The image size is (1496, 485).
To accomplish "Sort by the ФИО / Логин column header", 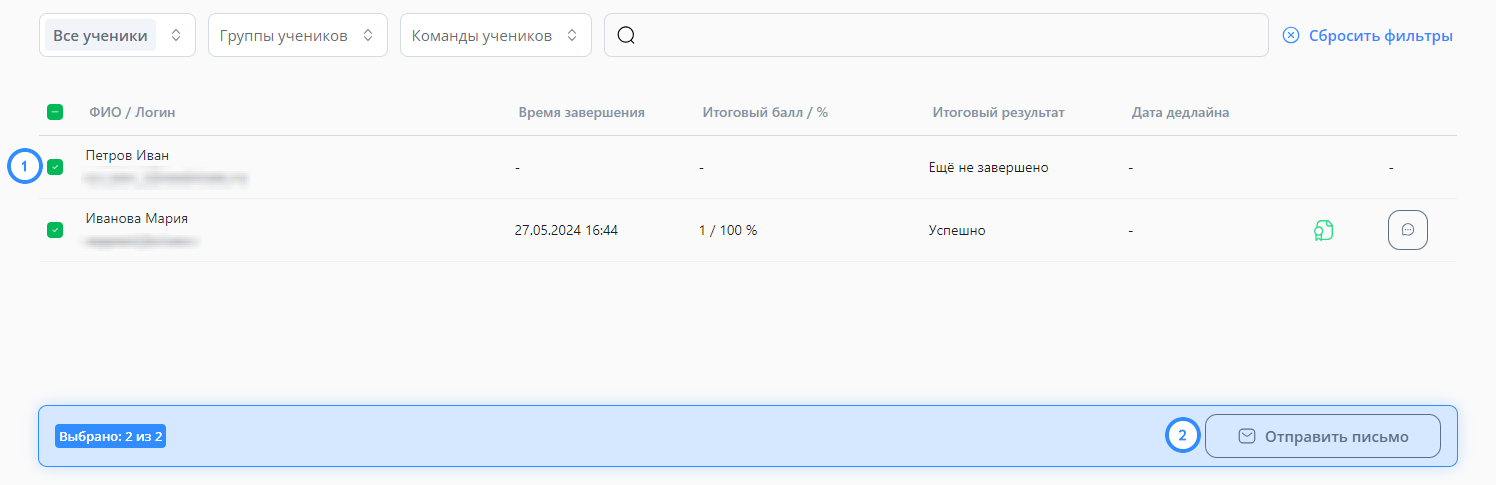I will pos(132,112).
